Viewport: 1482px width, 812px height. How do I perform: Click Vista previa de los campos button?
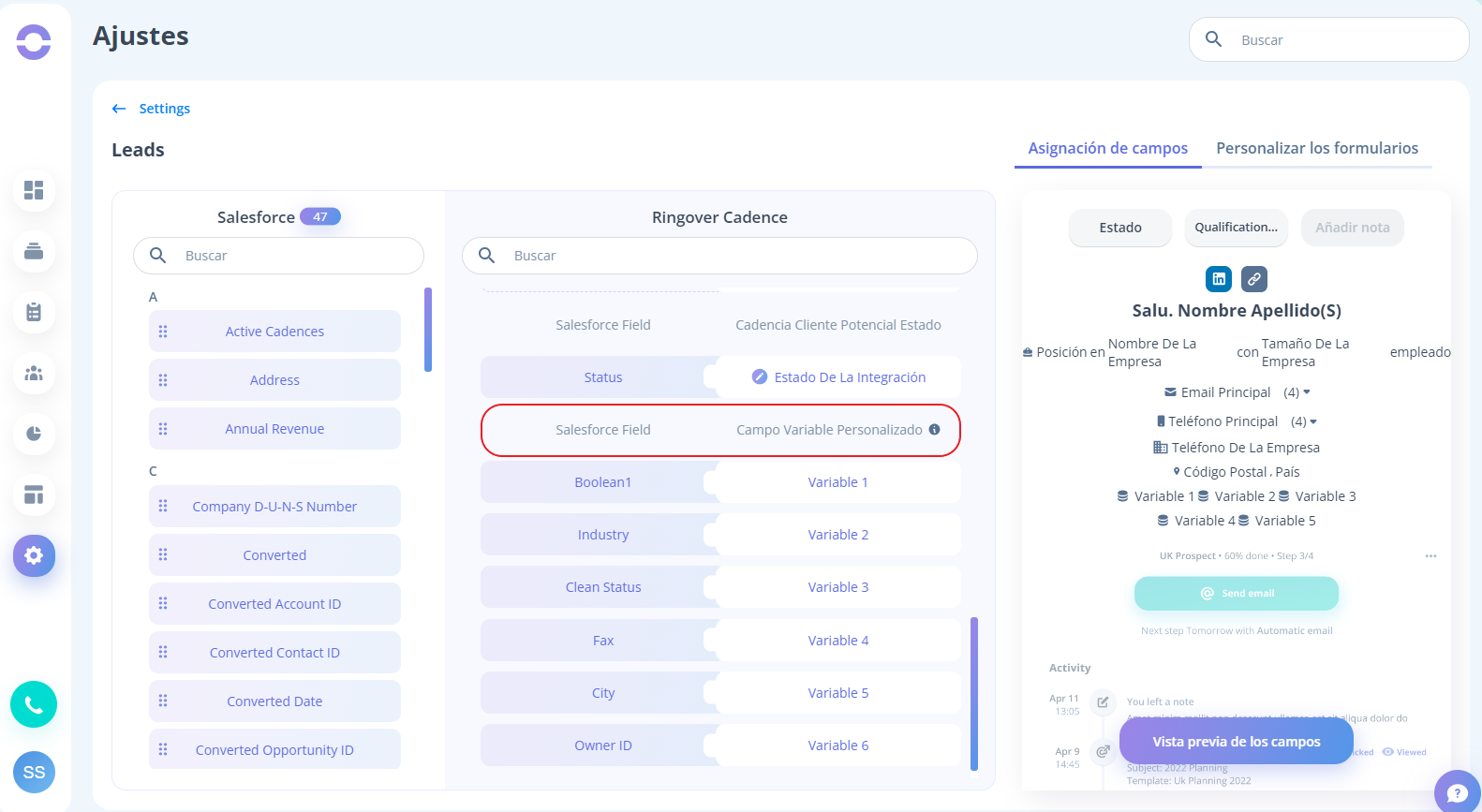[x=1237, y=742]
